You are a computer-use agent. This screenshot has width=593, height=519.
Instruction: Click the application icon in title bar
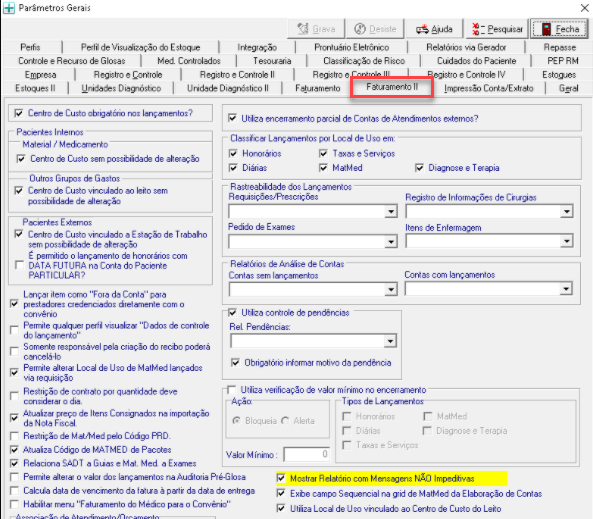[x=9, y=8]
